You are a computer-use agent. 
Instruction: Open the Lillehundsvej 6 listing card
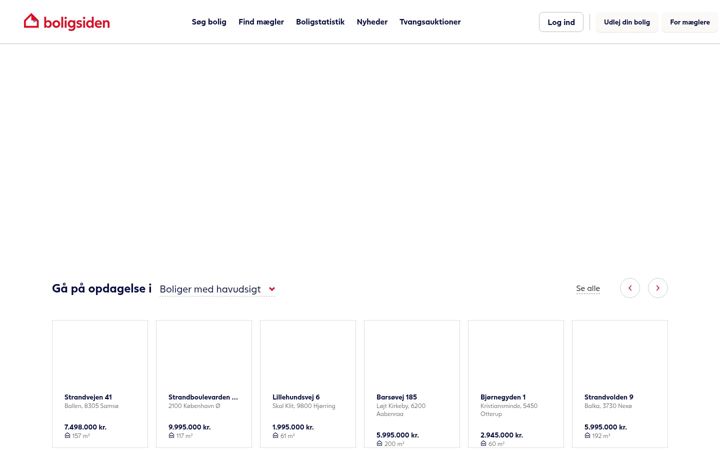pos(308,384)
